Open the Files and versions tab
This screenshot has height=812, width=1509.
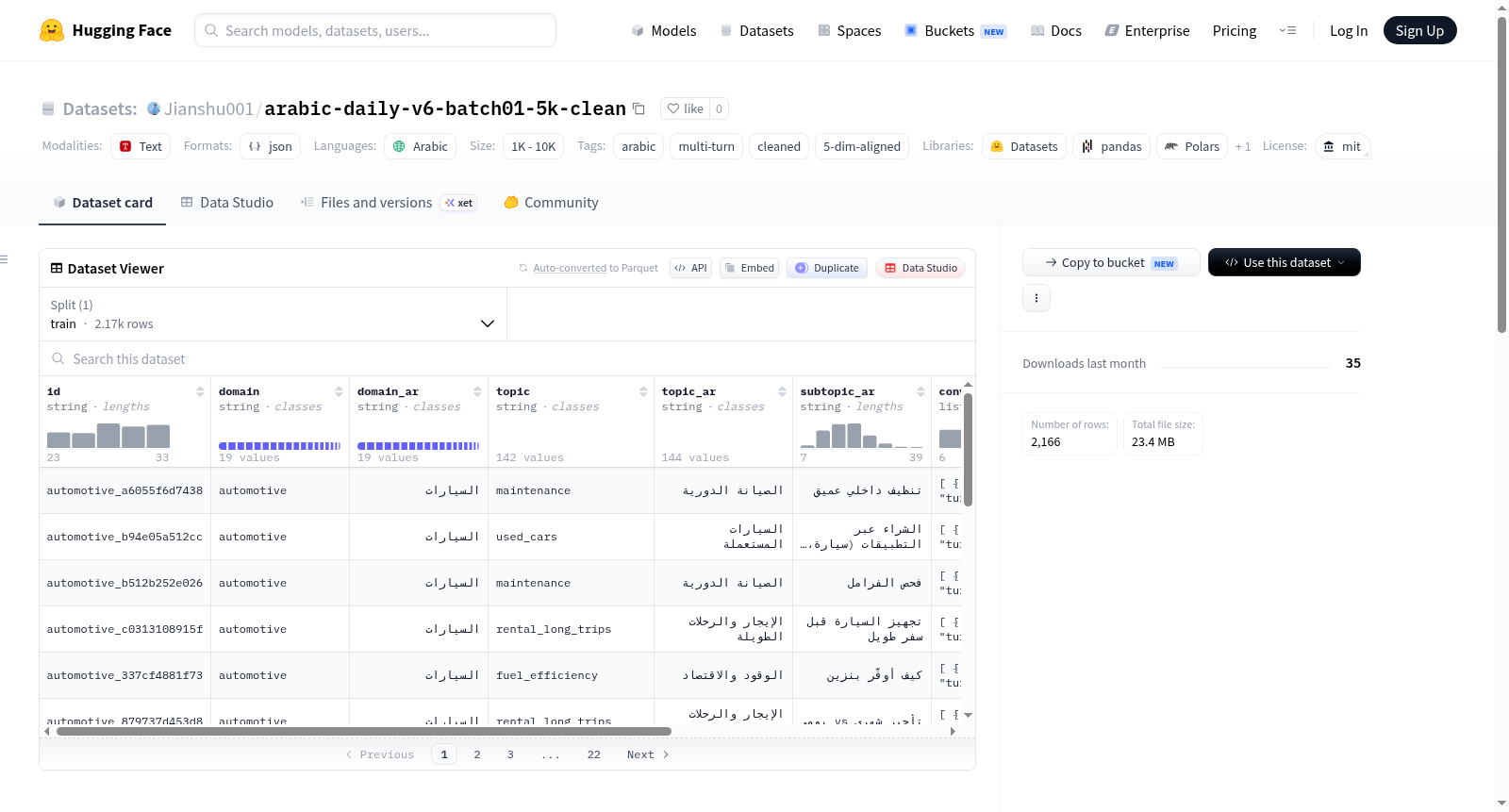tap(389, 203)
